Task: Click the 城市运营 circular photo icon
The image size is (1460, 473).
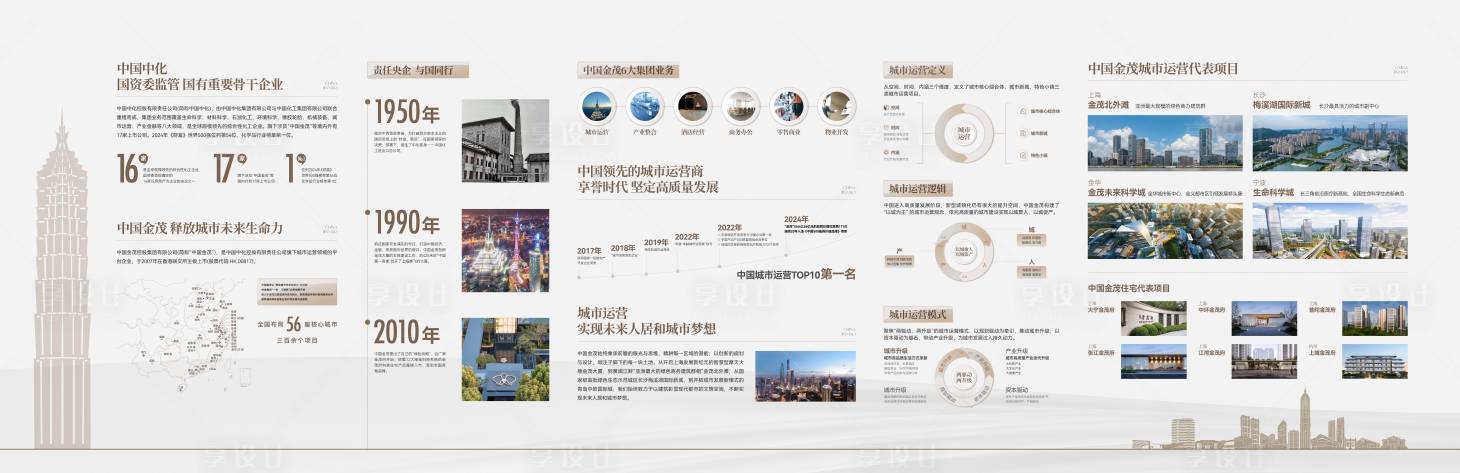Action: tap(597, 106)
